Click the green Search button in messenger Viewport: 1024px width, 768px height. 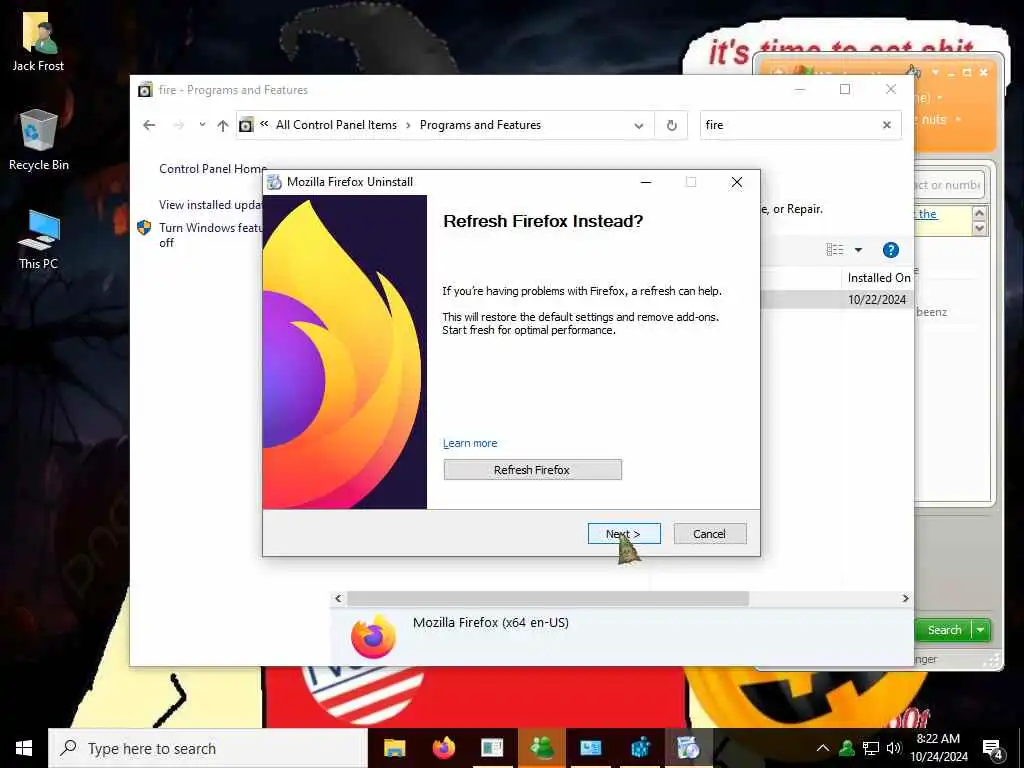click(x=944, y=630)
